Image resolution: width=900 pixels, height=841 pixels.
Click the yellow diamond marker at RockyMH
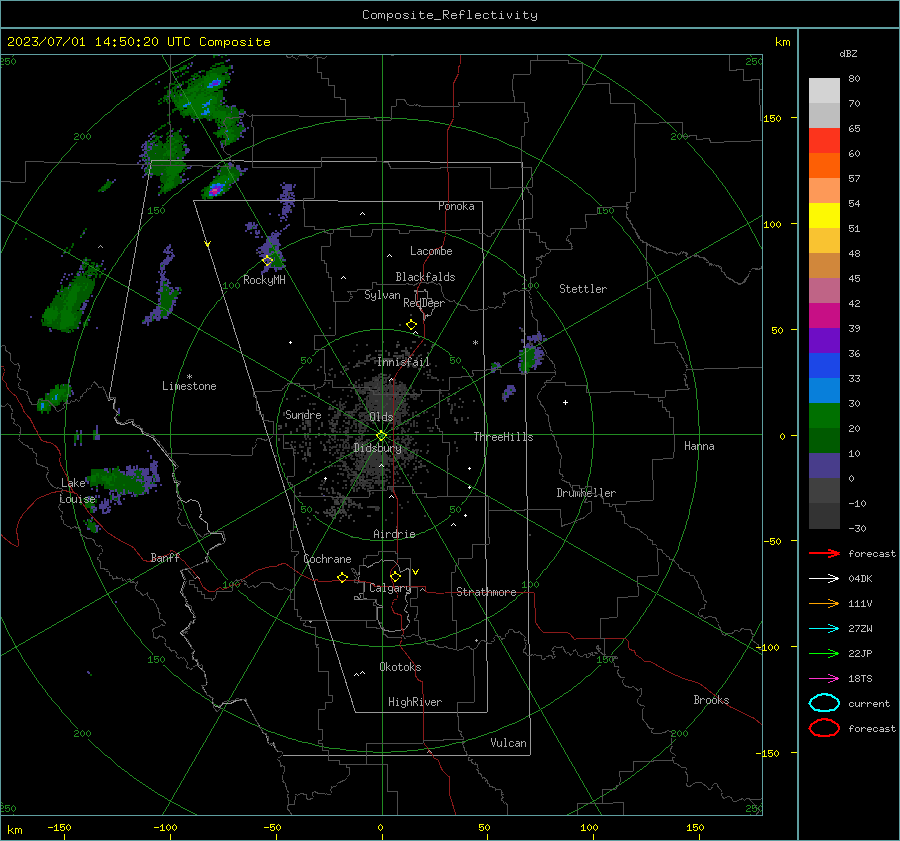[x=267, y=261]
